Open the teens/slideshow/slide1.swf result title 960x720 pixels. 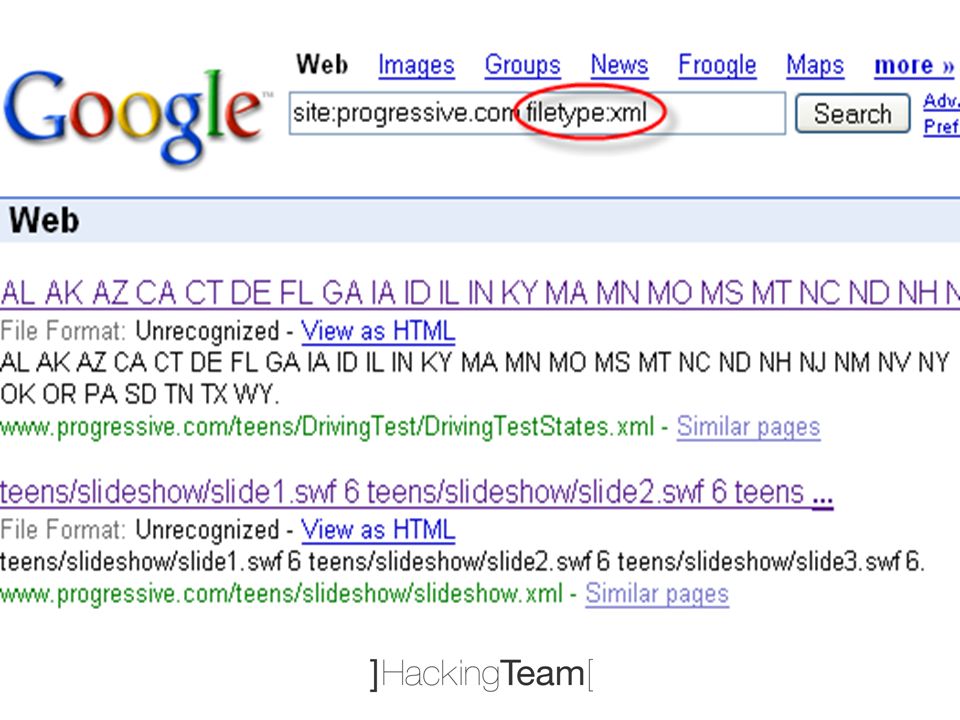tap(416, 492)
